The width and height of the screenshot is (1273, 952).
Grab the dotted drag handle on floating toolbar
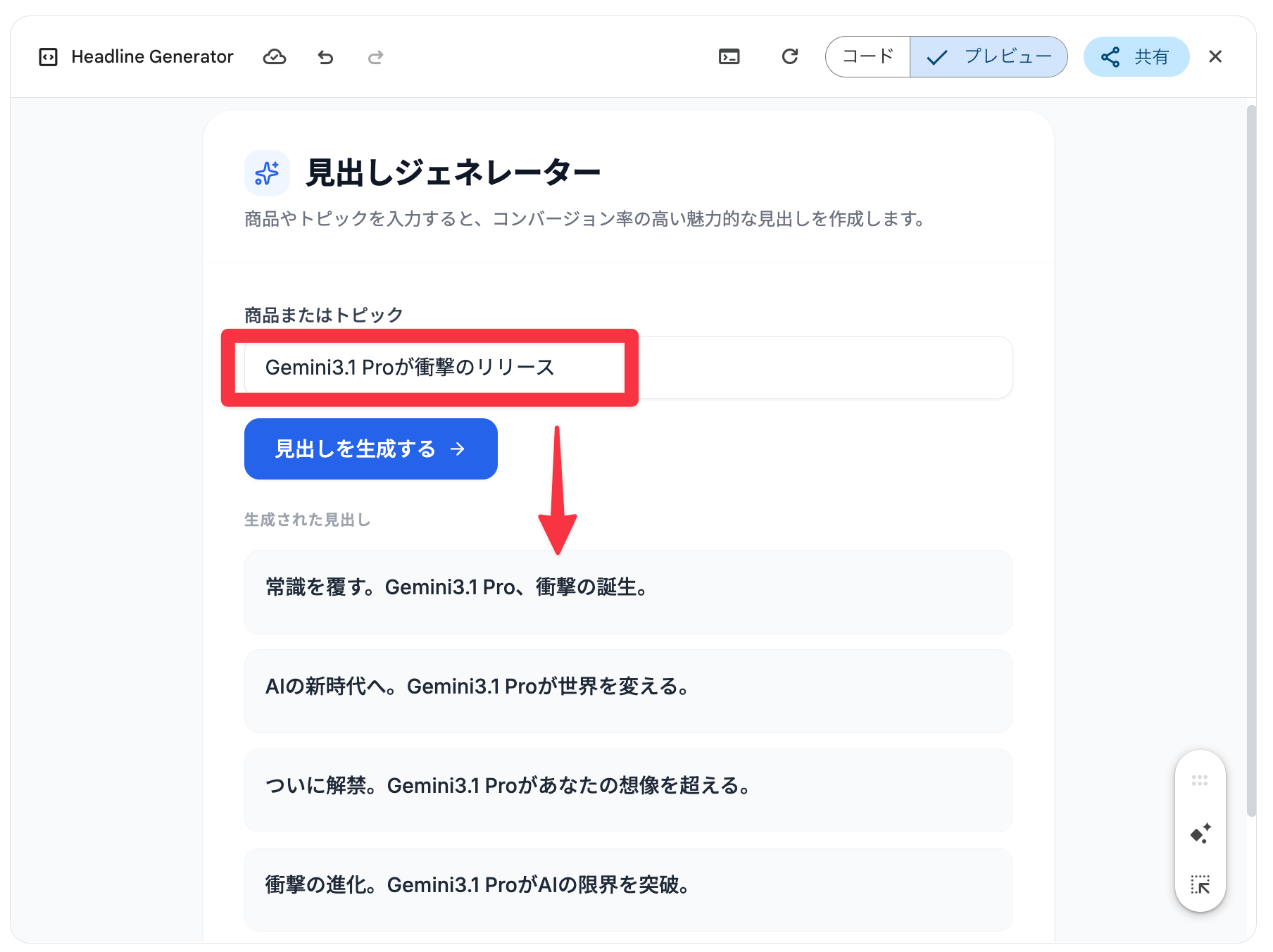tap(1200, 780)
